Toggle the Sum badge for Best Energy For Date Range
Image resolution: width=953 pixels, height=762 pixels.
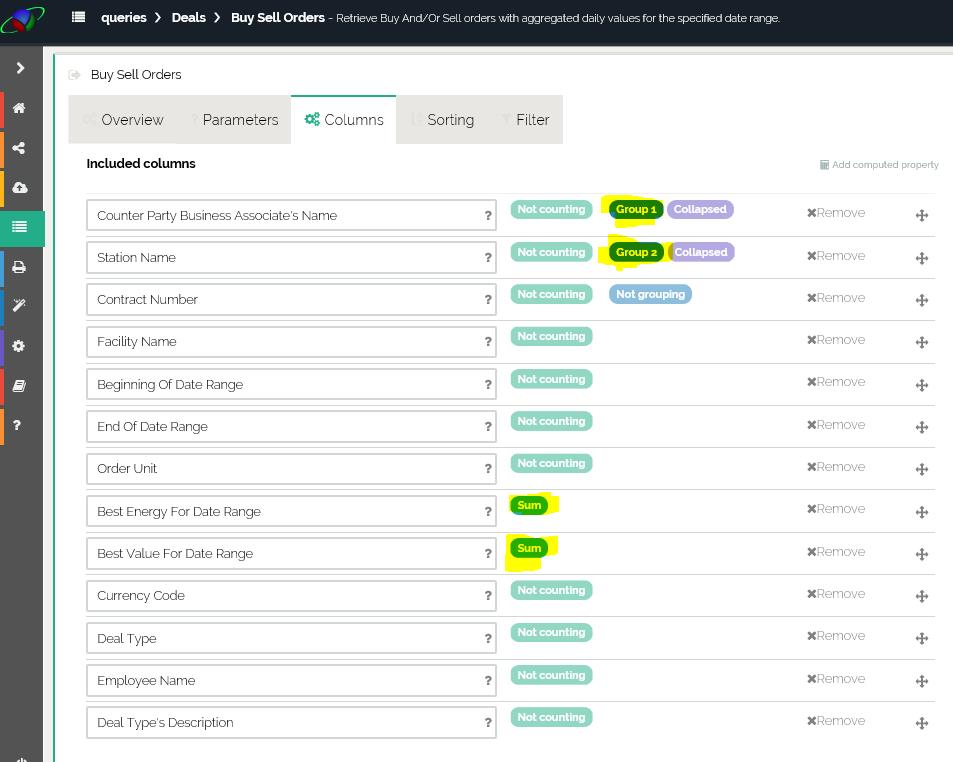(529, 506)
